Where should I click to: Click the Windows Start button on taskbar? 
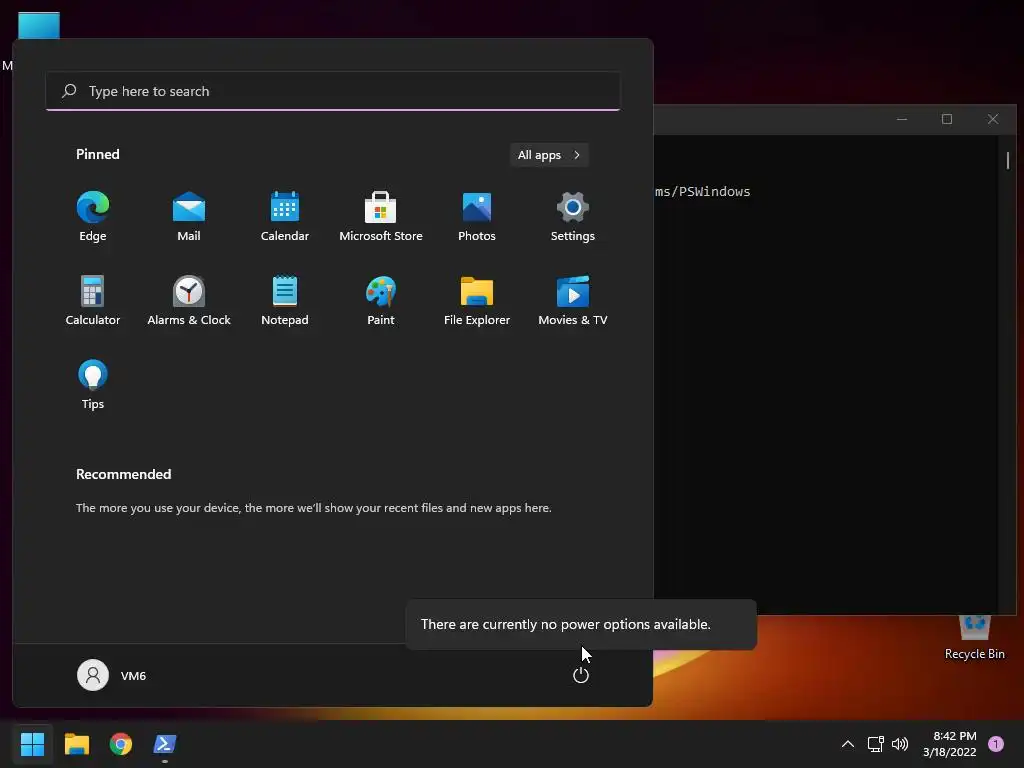click(33, 744)
